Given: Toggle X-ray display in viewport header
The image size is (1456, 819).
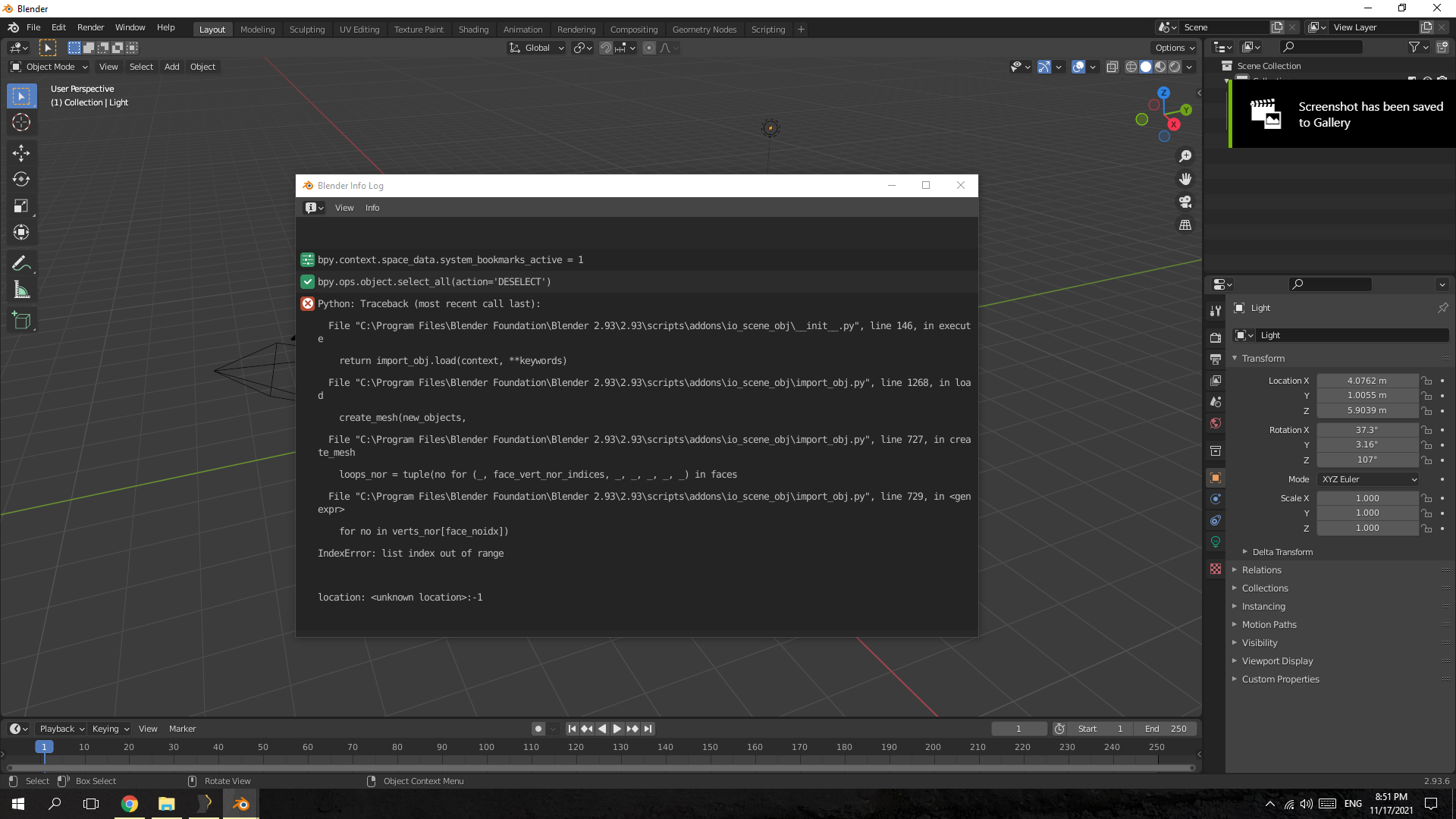Looking at the screenshot, I should coord(1112,67).
